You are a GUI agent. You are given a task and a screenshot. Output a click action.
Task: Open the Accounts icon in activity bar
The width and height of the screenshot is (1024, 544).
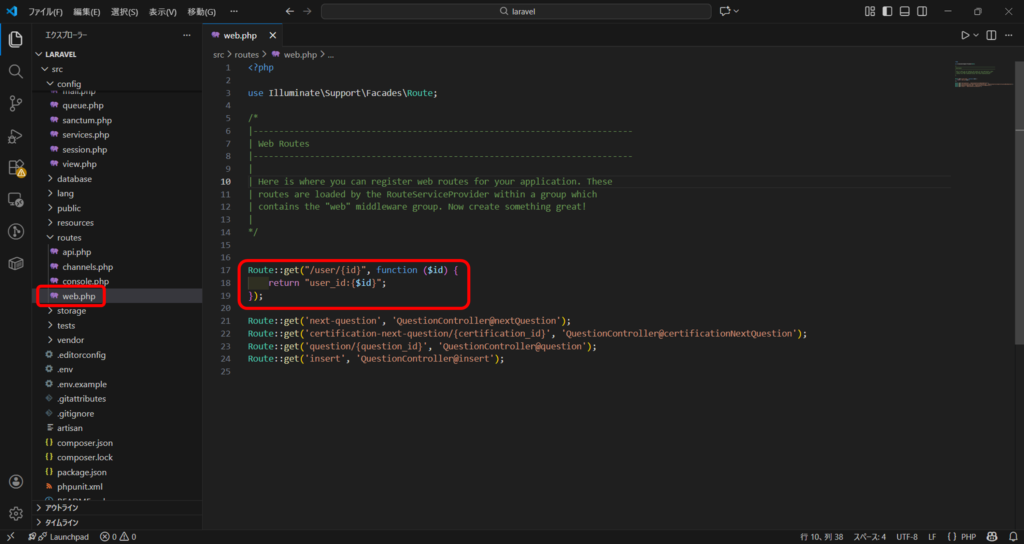[x=15, y=481]
